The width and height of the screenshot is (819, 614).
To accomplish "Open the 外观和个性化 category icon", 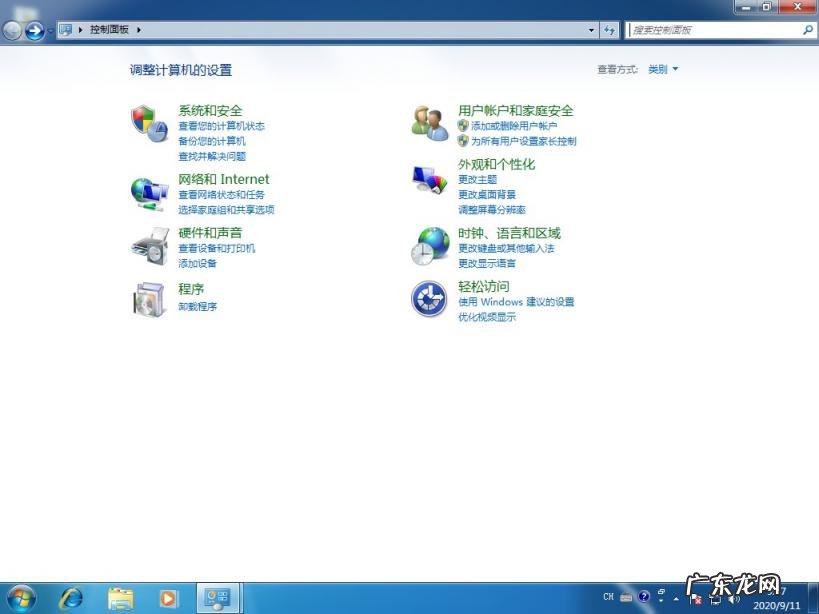I will tap(429, 181).
